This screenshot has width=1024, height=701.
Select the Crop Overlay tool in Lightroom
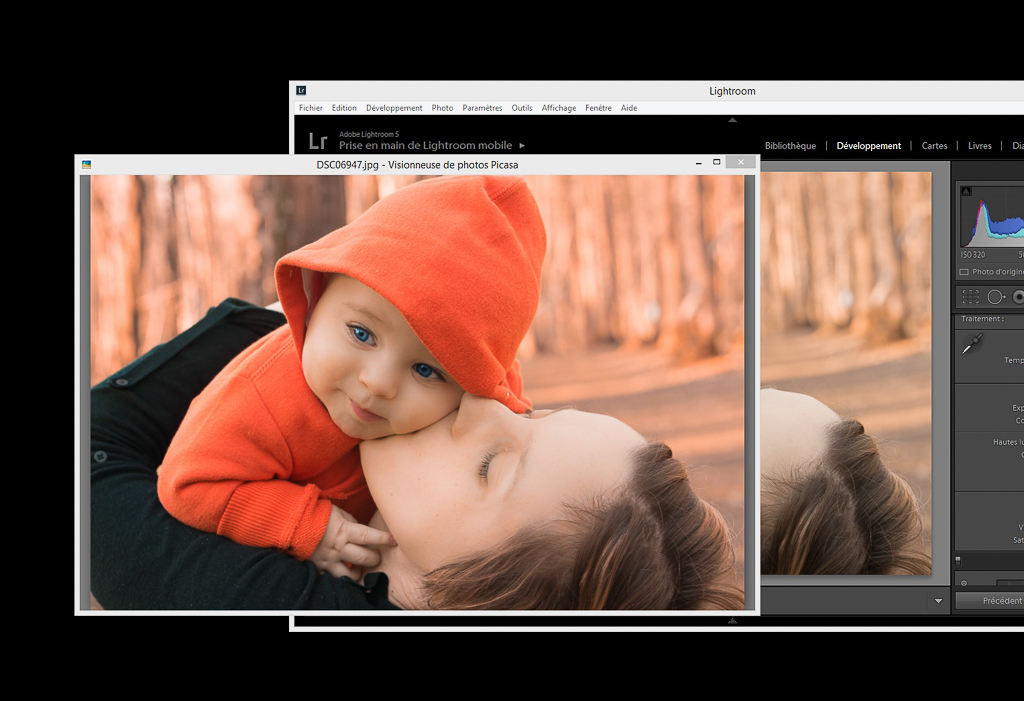click(971, 297)
